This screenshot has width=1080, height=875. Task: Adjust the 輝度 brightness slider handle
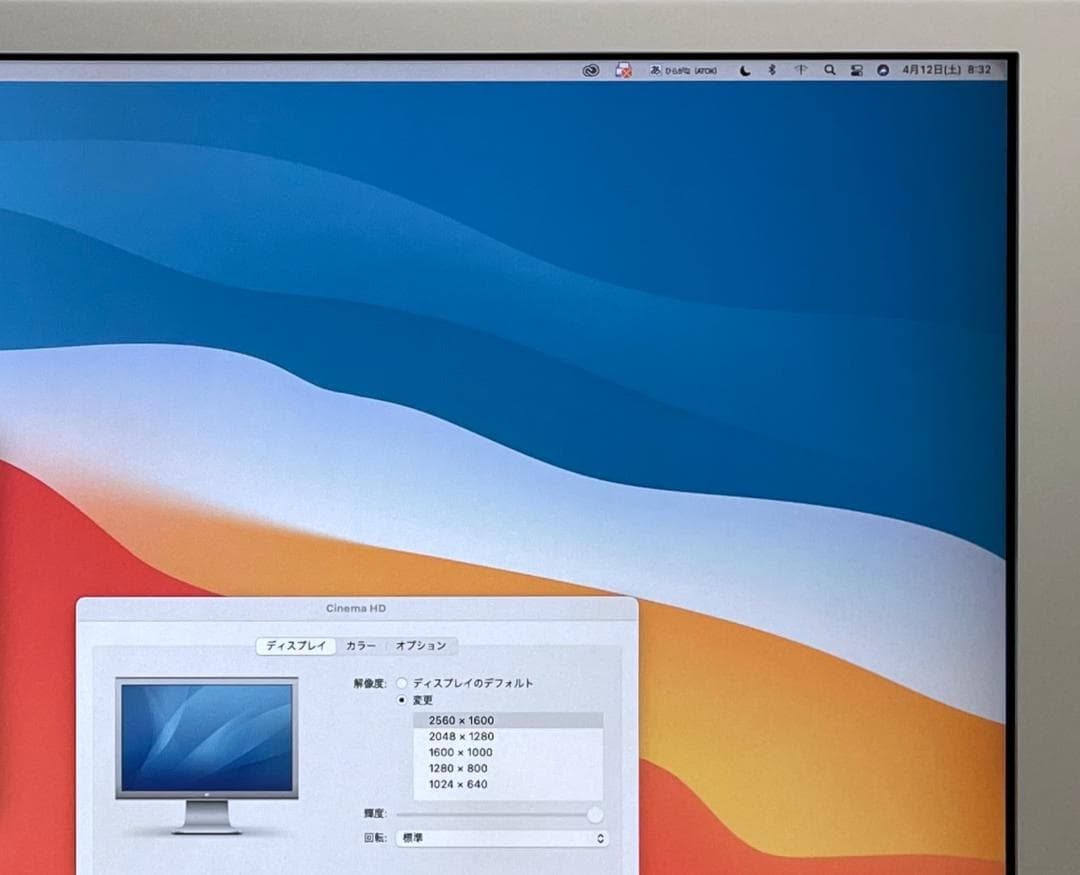593,813
